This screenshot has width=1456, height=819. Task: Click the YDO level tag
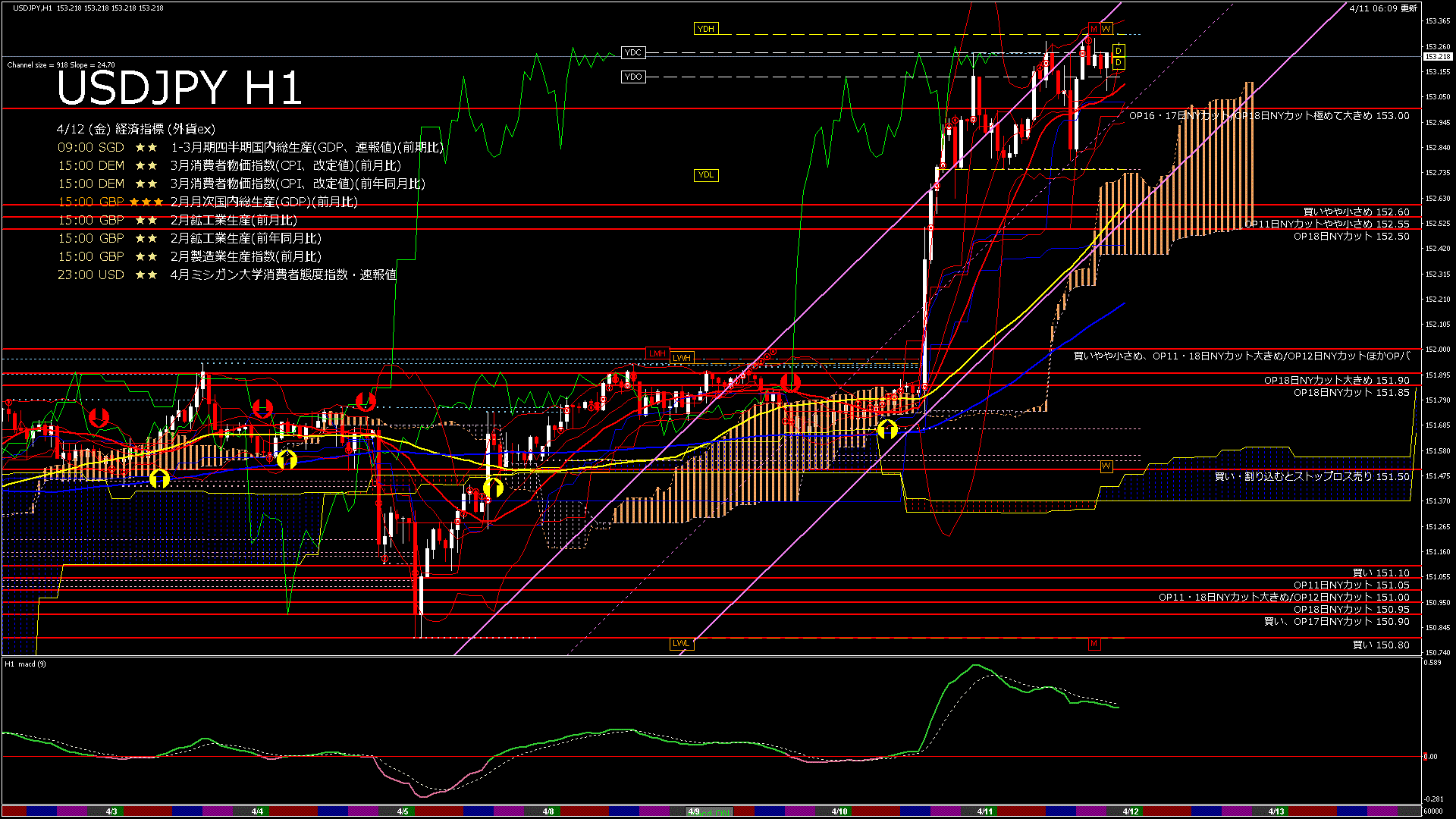[x=632, y=77]
